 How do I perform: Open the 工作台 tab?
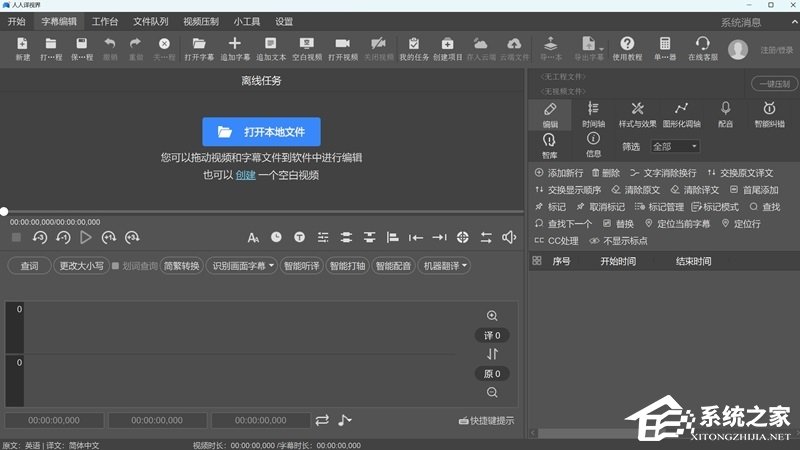tap(105, 21)
